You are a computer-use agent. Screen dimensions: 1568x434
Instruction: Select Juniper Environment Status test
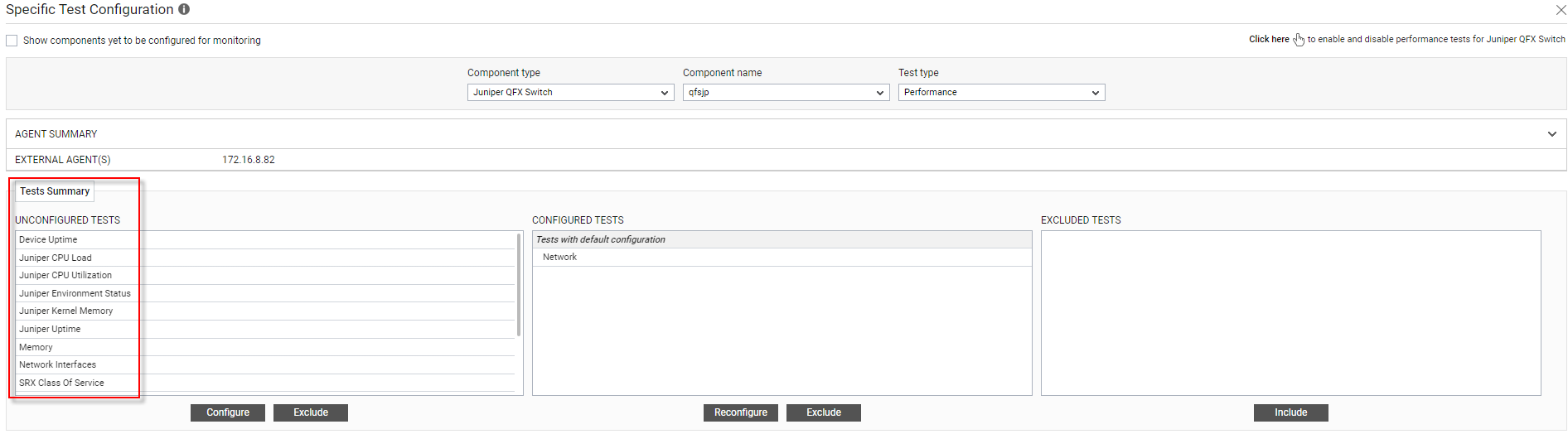coord(265,293)
